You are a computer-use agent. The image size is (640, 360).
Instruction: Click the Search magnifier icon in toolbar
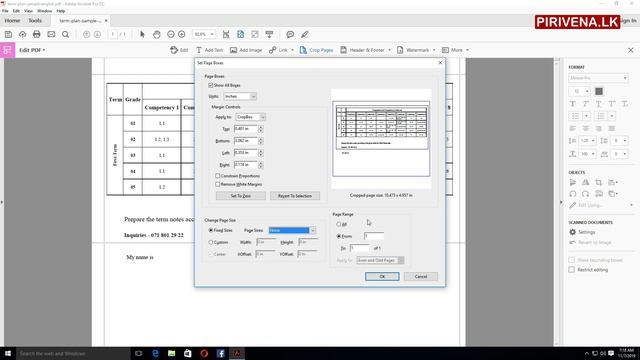pos(65,34)
